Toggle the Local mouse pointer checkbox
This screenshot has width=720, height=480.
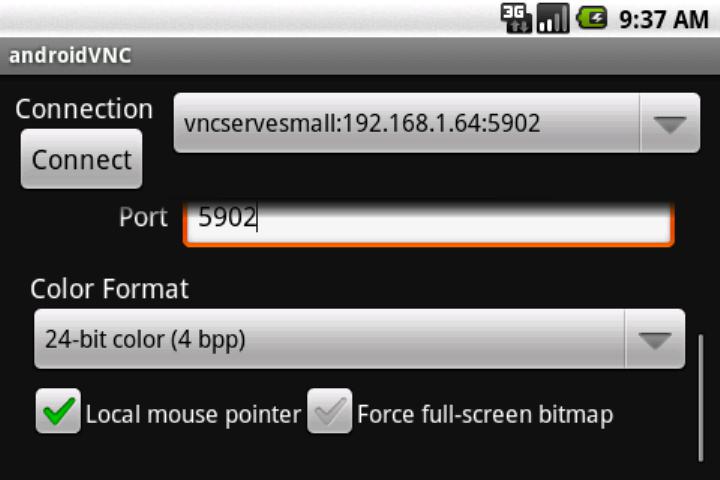pyautogui.click(x=58, y=411)
